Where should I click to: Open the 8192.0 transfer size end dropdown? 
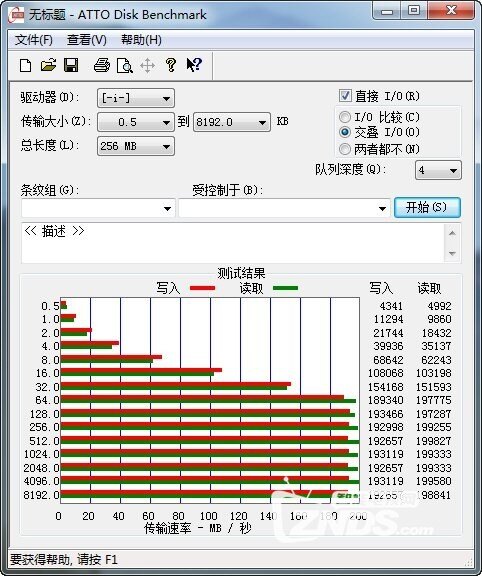(232, 122)
